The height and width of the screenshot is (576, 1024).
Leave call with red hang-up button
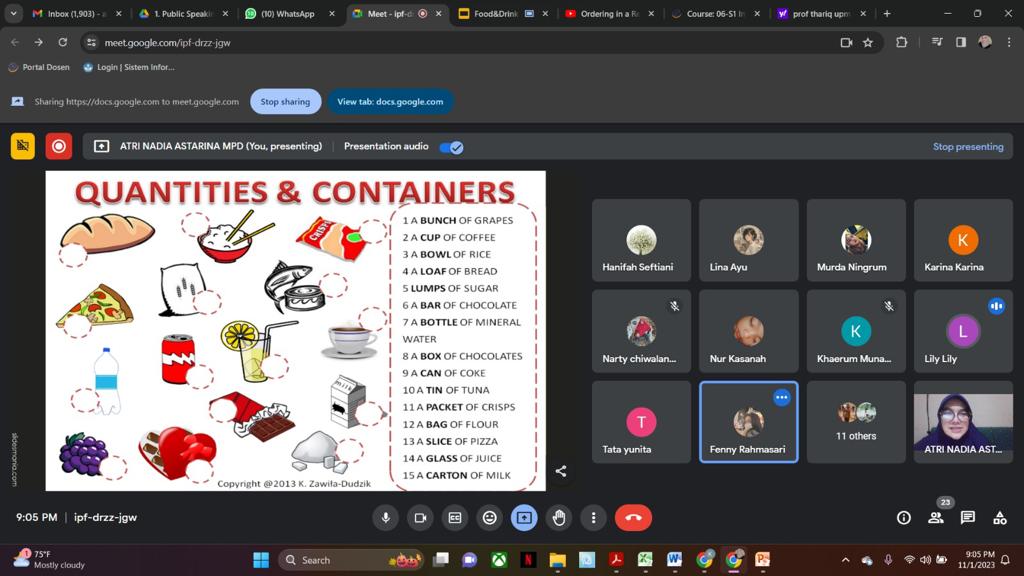[x=633, y=518]
